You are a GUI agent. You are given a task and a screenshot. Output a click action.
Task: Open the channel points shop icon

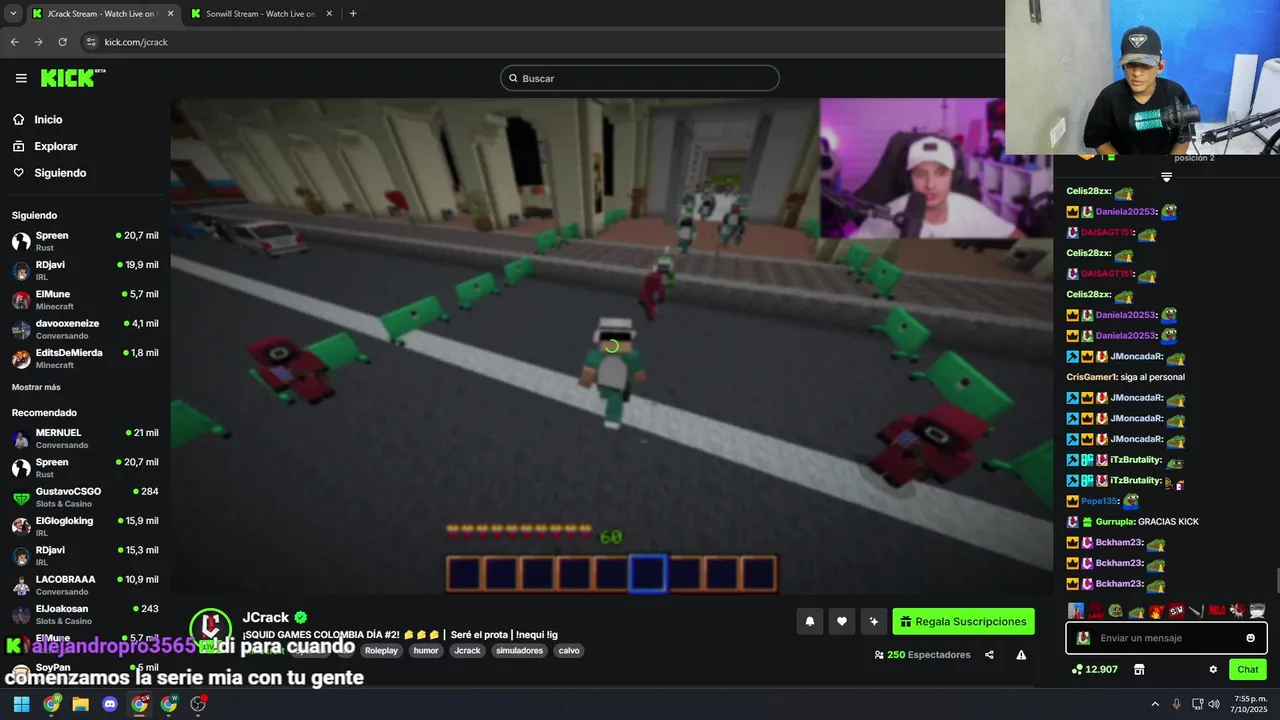coord(1139,670)
